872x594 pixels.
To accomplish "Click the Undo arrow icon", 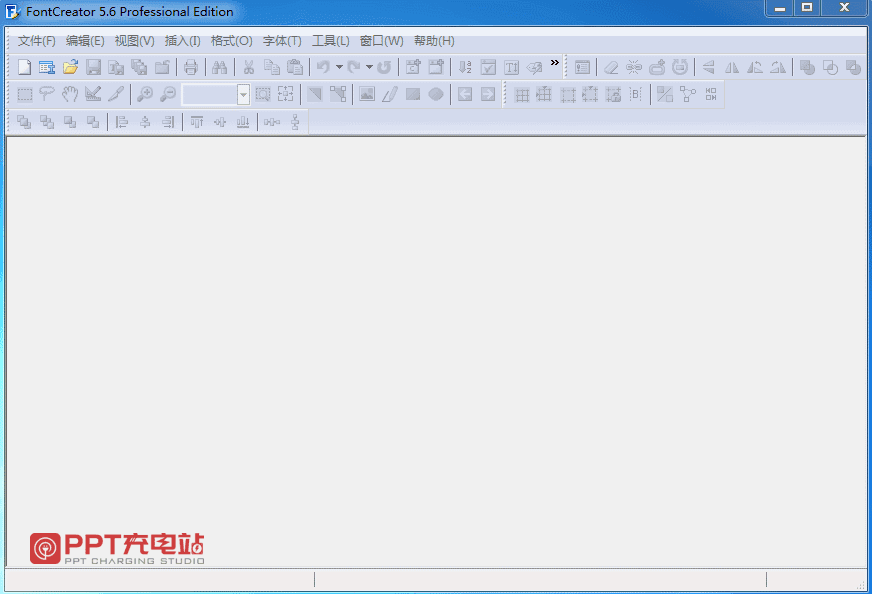I will point(323,67).
